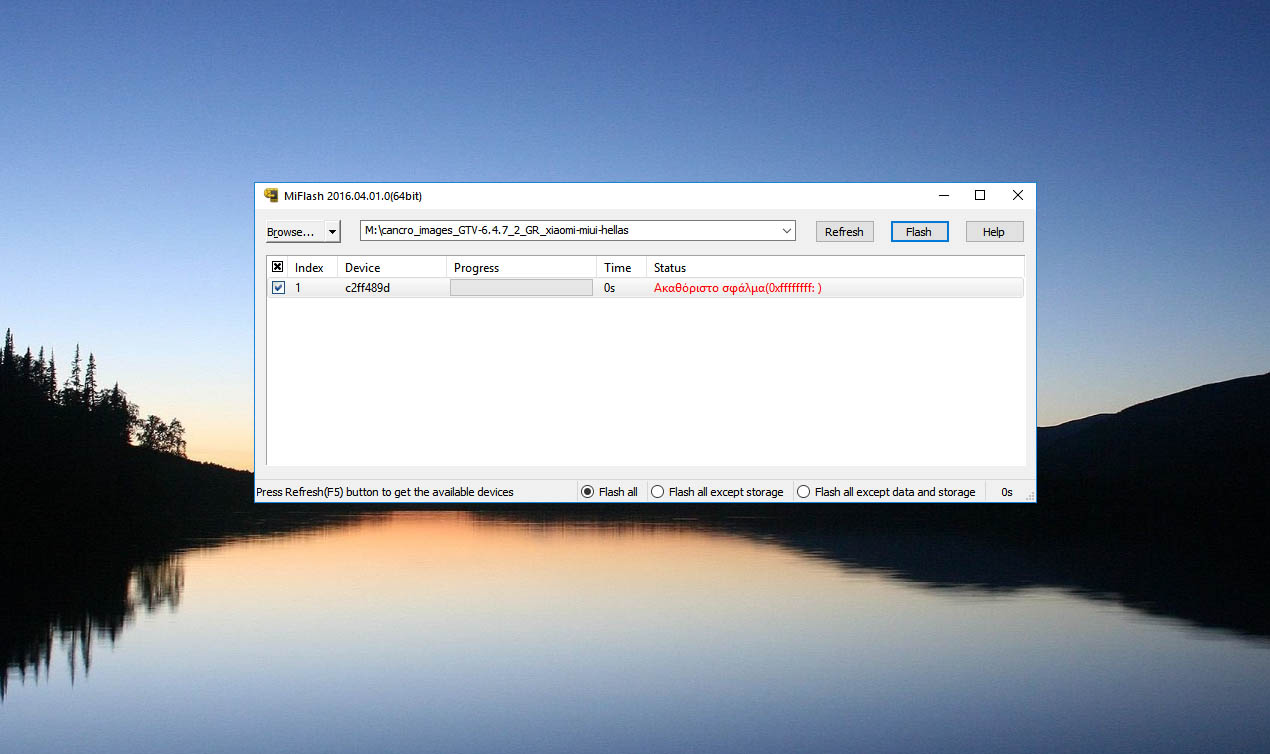Click the row's 0s time value
The width and height of the screenshot is (1270, 754).
(x=610, y=288)
